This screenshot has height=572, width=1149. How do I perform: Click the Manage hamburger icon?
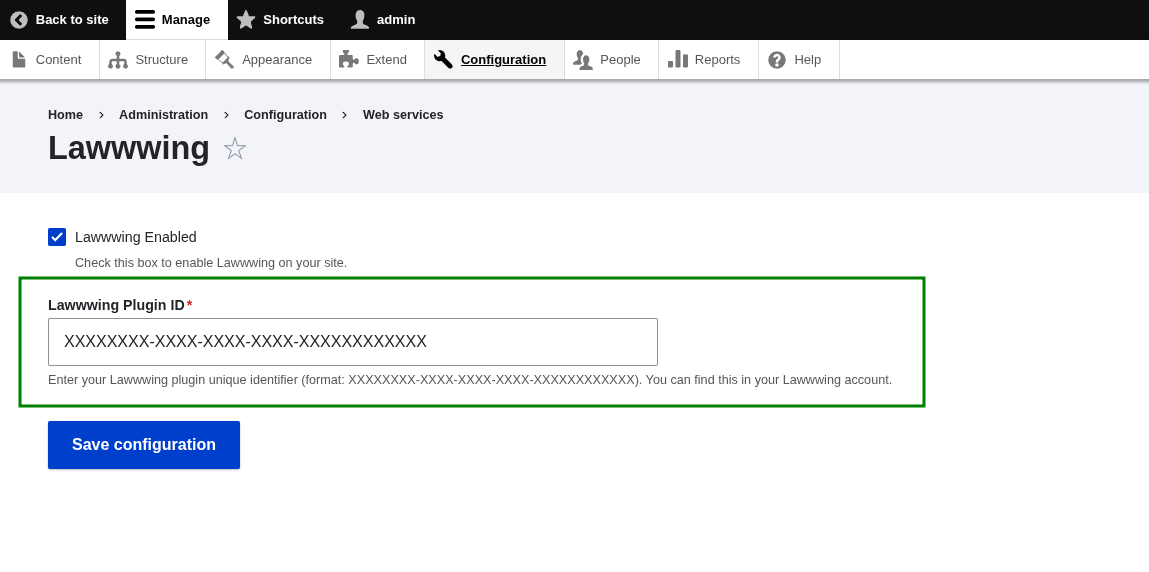point(145,20)
